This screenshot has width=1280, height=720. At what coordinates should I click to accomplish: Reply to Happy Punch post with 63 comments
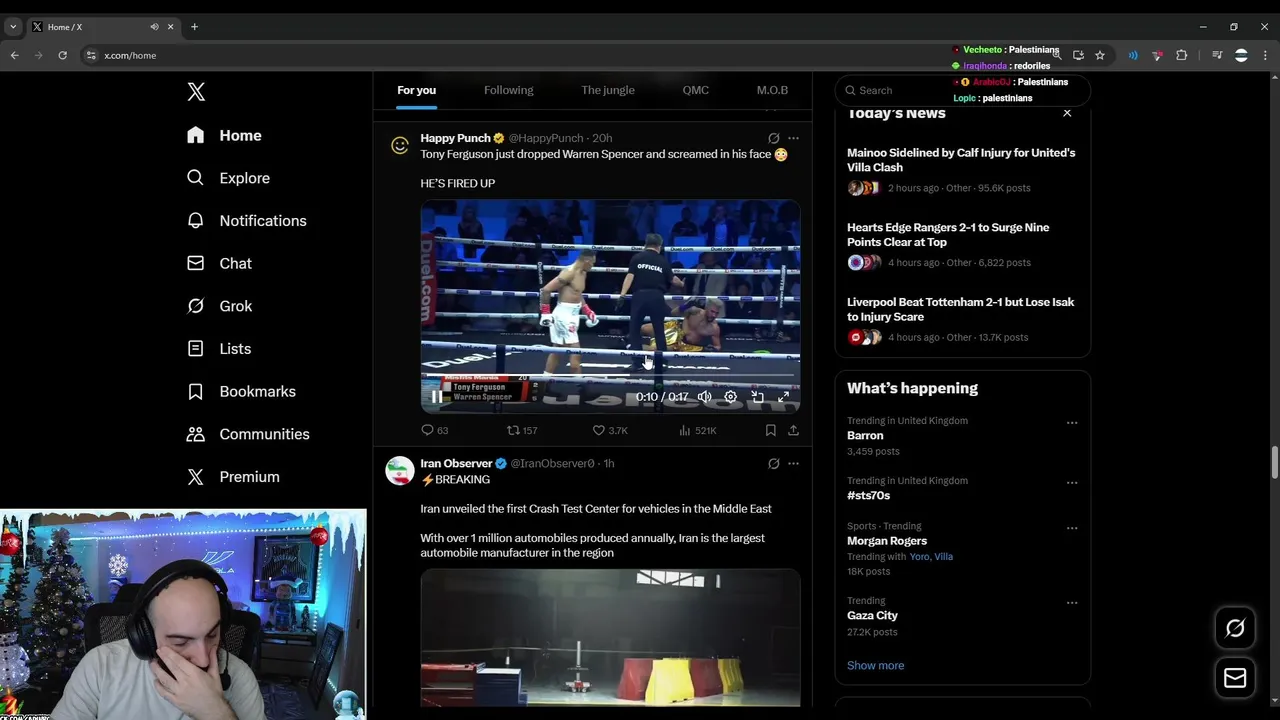pos(434,430)
